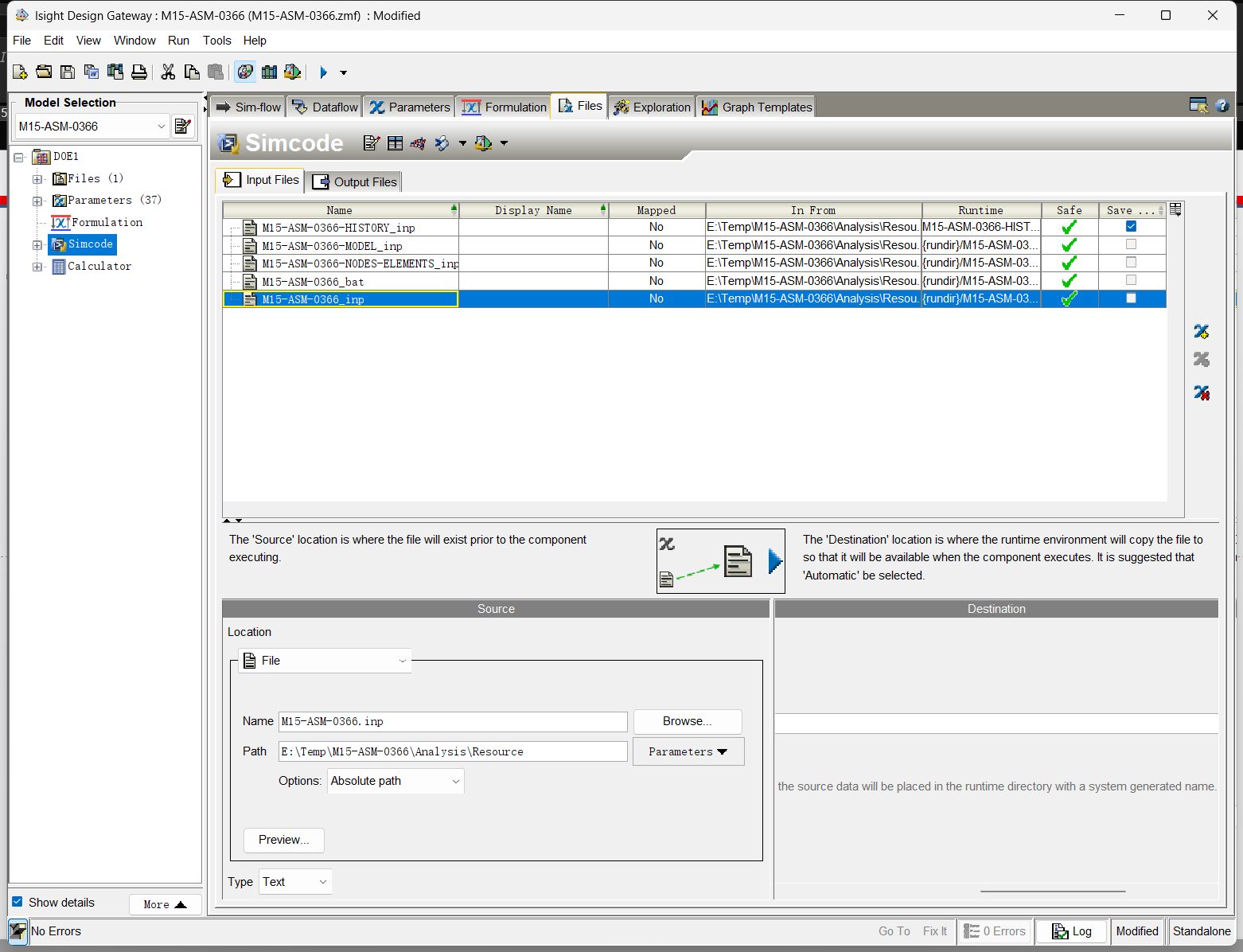Click the table columns options icon
The height and width of the screenshot is (952, 1243).
tap(1175, 209)
